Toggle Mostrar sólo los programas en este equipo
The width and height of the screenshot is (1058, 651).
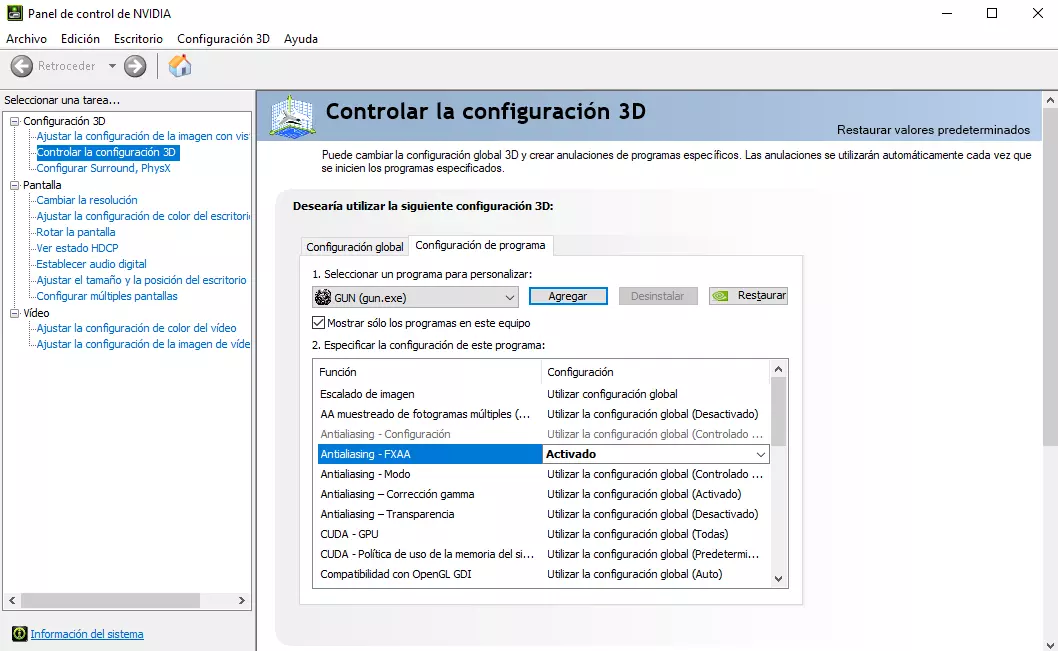click(318, 323)
